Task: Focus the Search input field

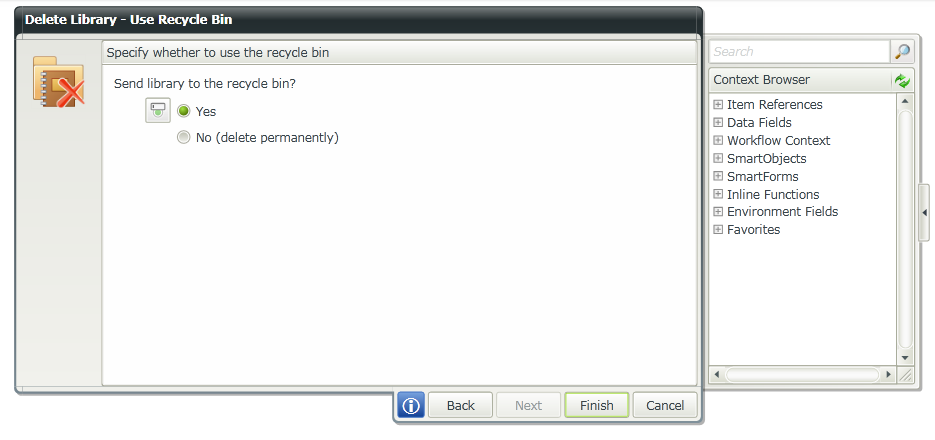Action: pyautogui.click(x=799, y=52)
